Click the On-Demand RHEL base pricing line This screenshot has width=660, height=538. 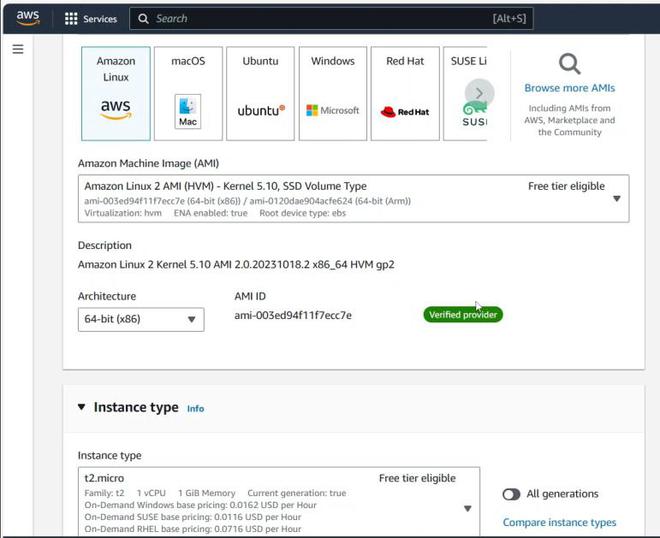click(193, 529)
